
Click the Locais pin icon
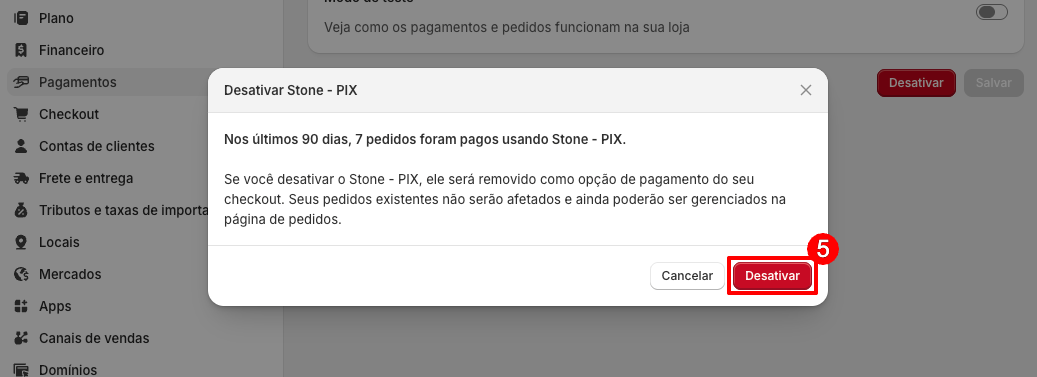click(x=21, y=242)
